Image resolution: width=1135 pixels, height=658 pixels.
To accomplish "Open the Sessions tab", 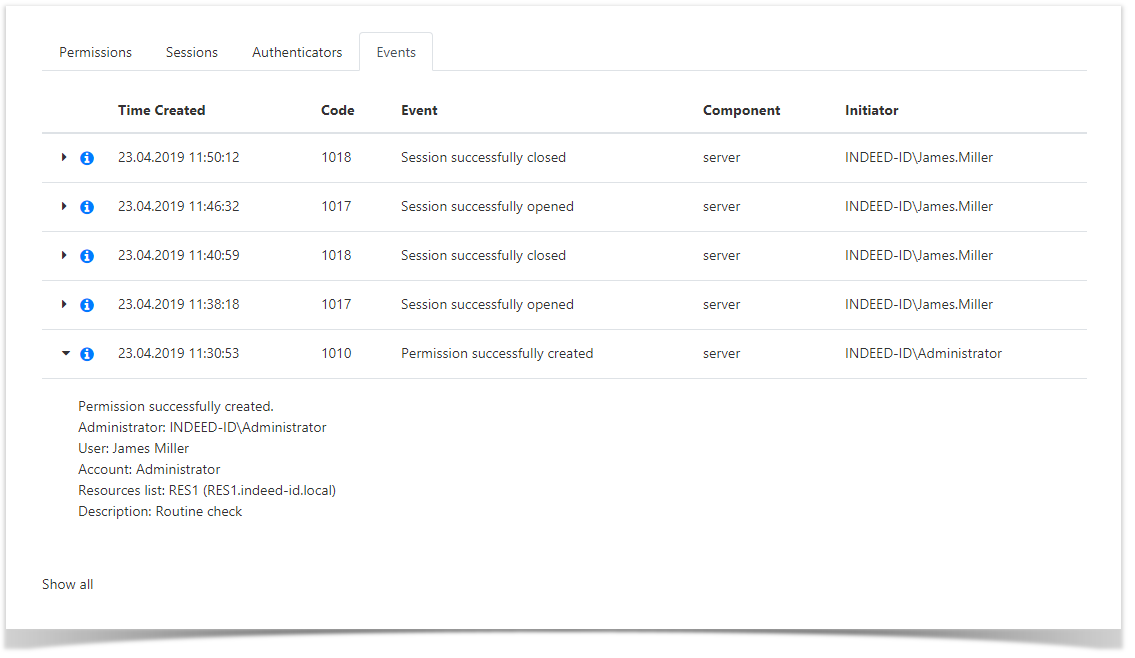I will point(191,52).
